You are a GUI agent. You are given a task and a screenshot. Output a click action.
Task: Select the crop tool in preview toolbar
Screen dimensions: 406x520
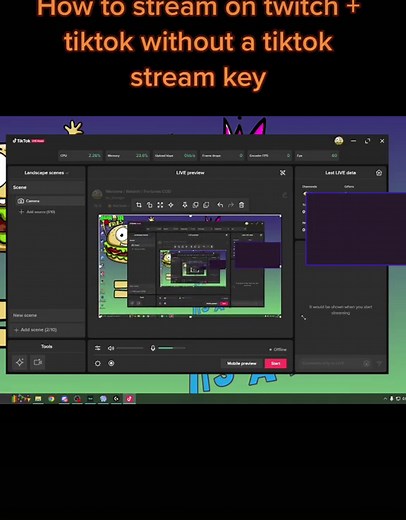click(x=139, y=205)
